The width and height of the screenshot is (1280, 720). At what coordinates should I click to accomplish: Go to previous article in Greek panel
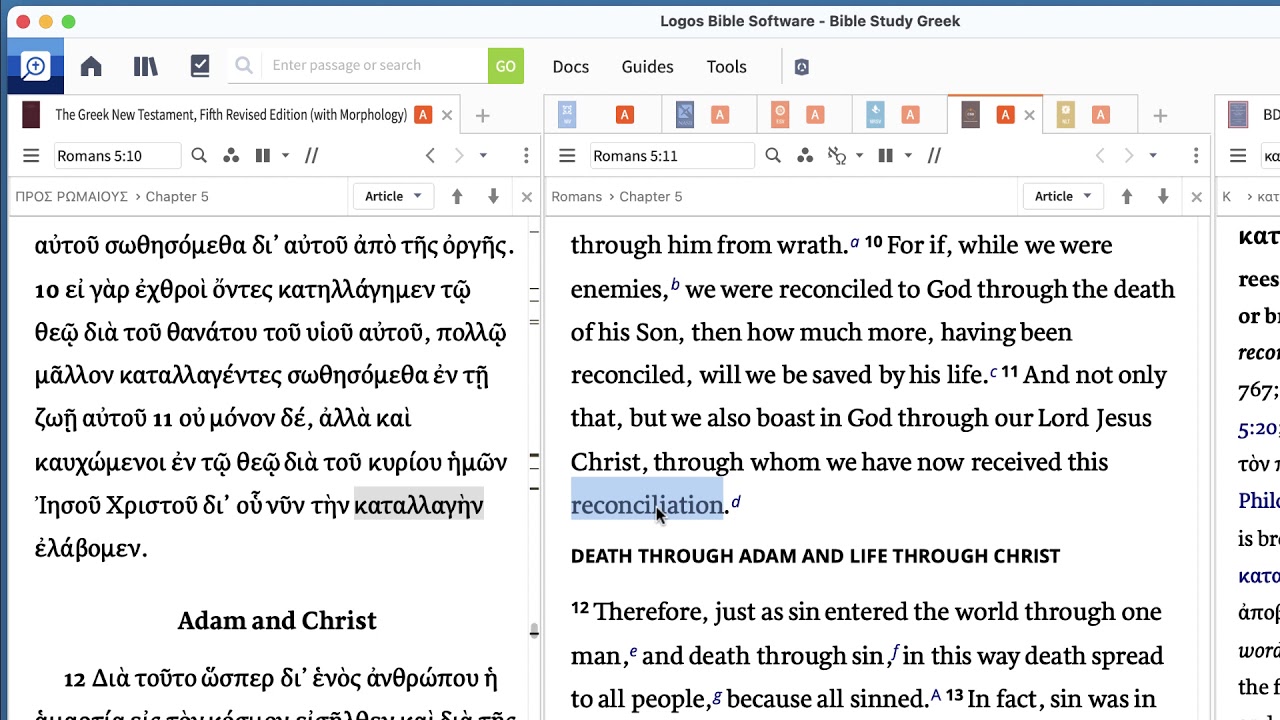pyautogui.click(x=457, y=197)
